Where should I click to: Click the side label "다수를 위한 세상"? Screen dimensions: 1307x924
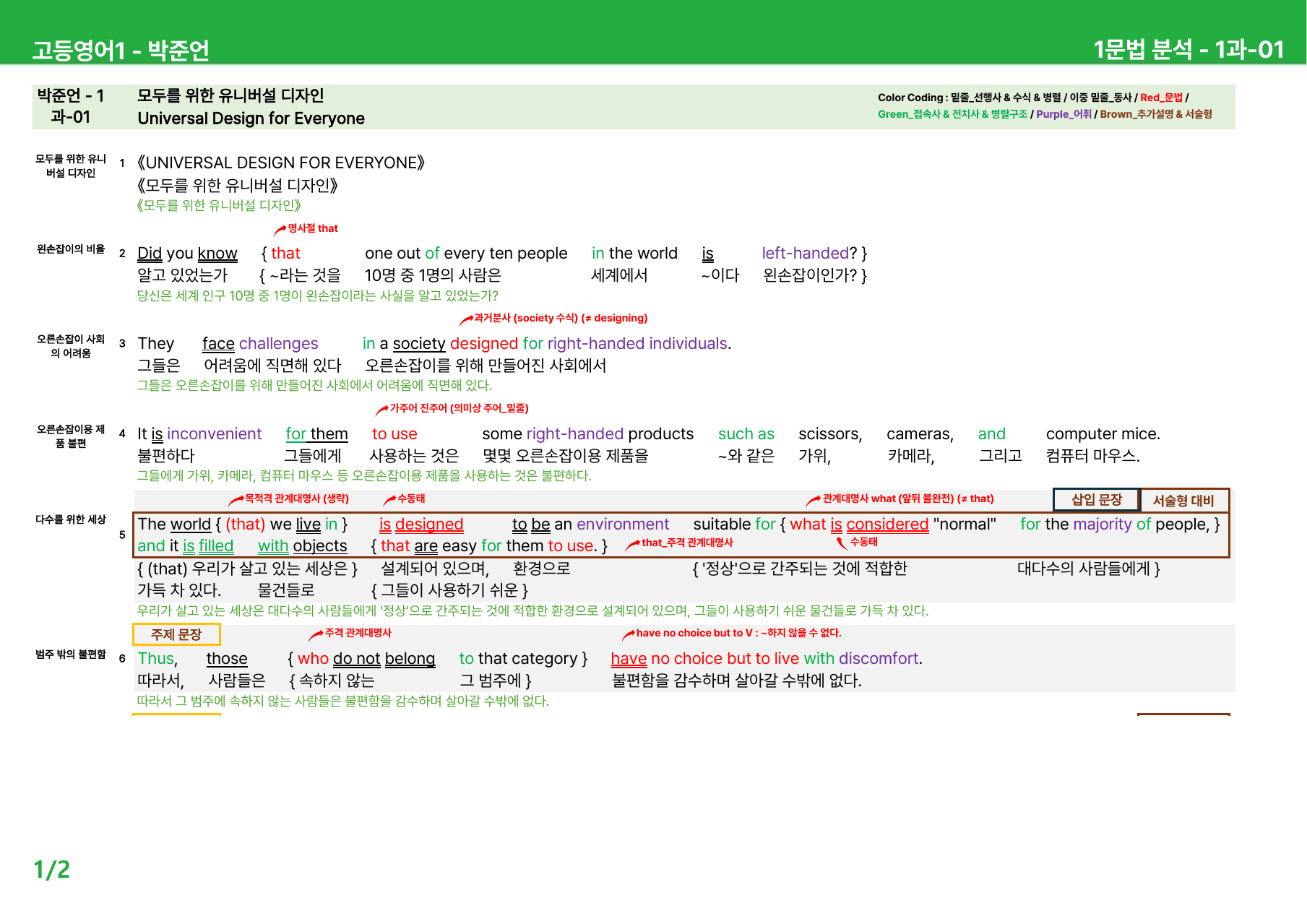[x=71, y=519]
